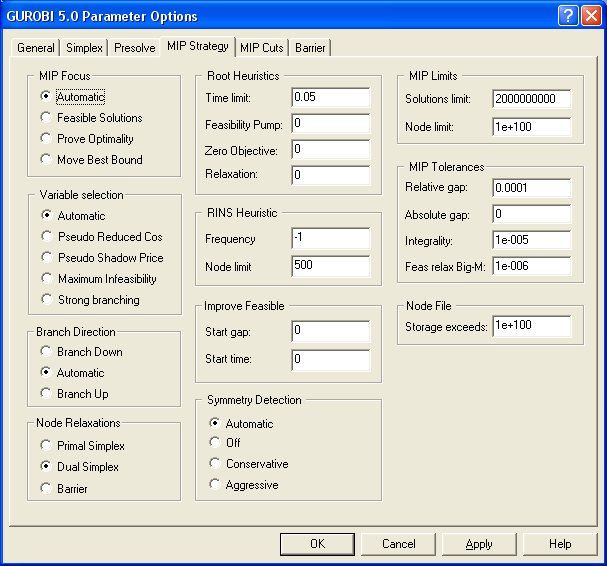Choose Dual Simplex node relaxation
Image resolution: width=607 pixels, height=566 pixels.
79,467
